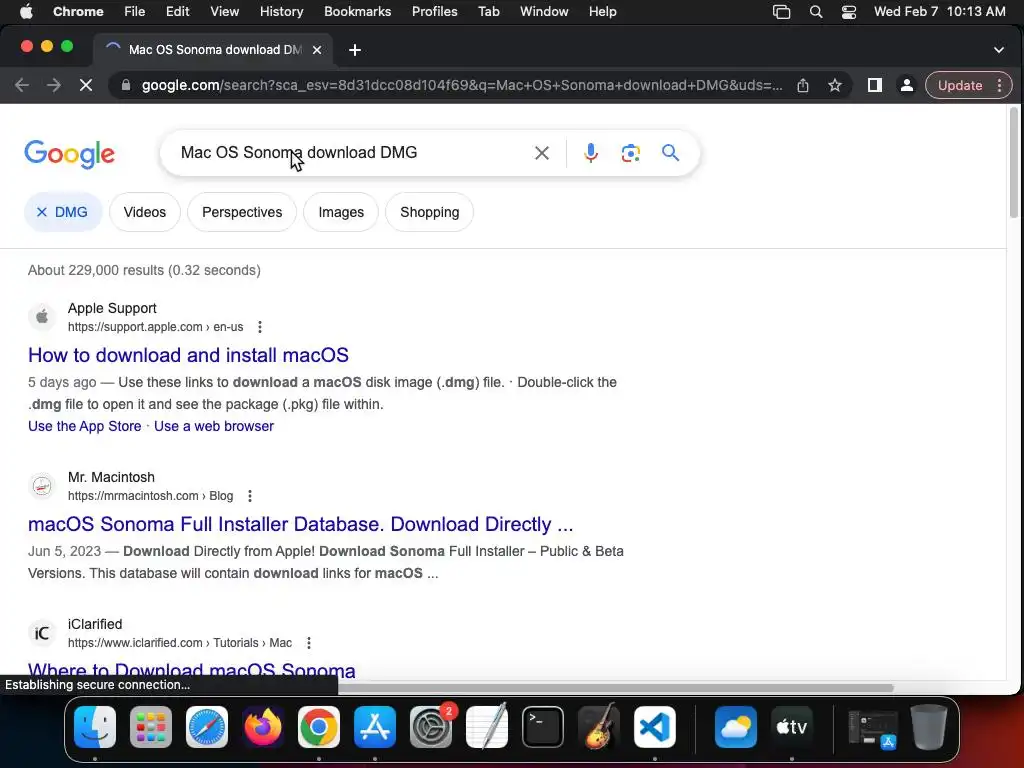Open the Trash from the Dock
1024x768 pixels.
929,727
